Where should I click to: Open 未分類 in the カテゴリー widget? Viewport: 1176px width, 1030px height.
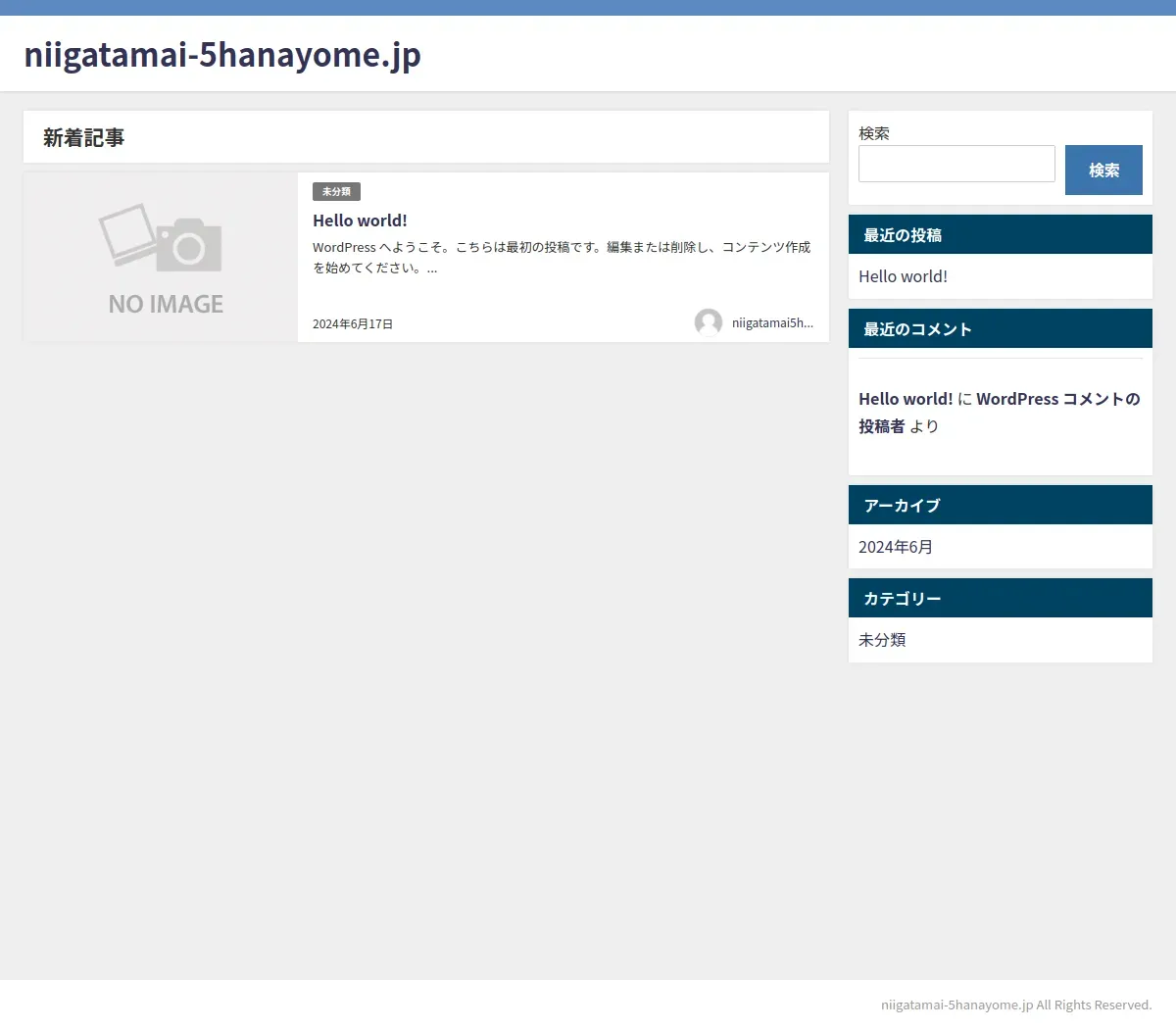(x=882, y=640)
